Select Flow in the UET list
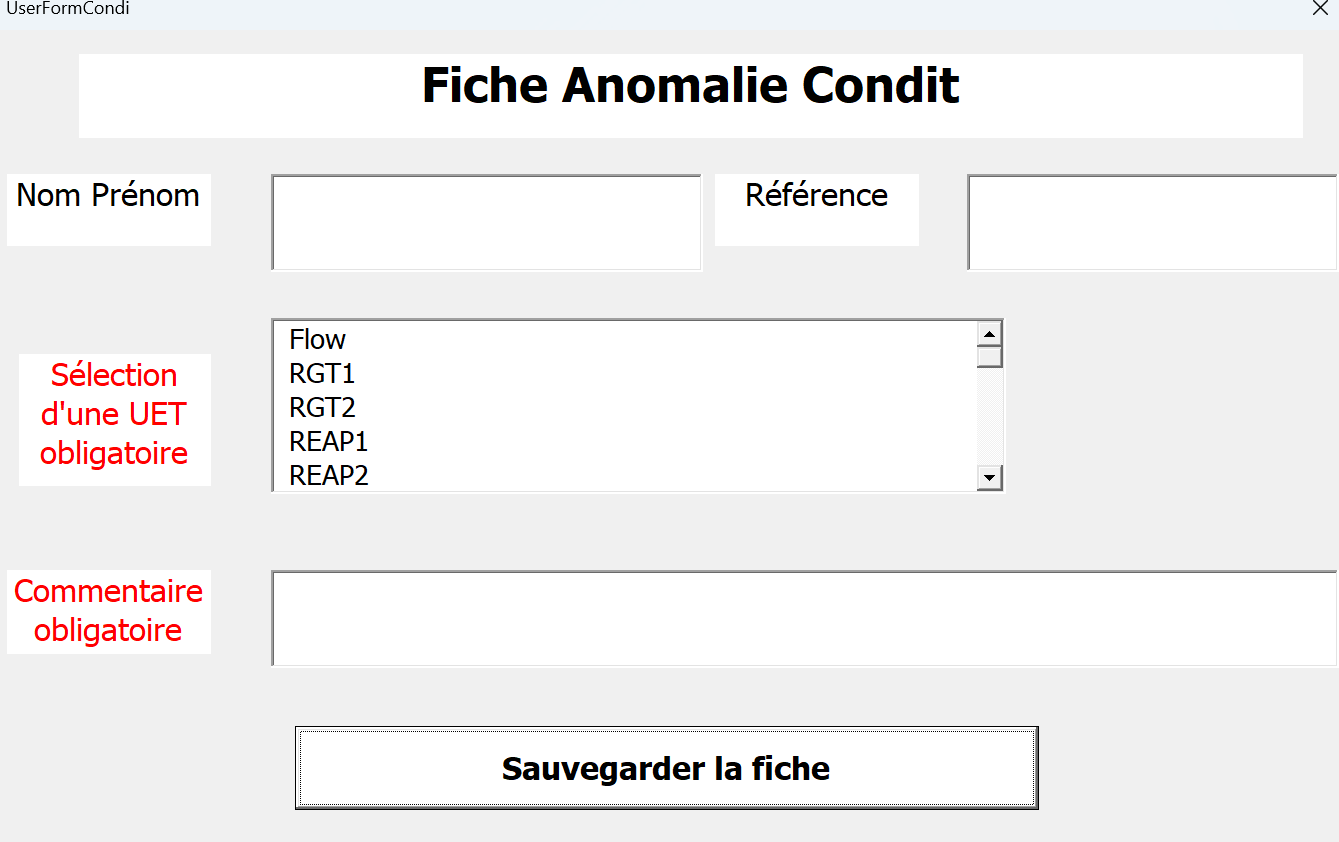The height and width of the screenshot is (842, 1339). tap(318, 340)
